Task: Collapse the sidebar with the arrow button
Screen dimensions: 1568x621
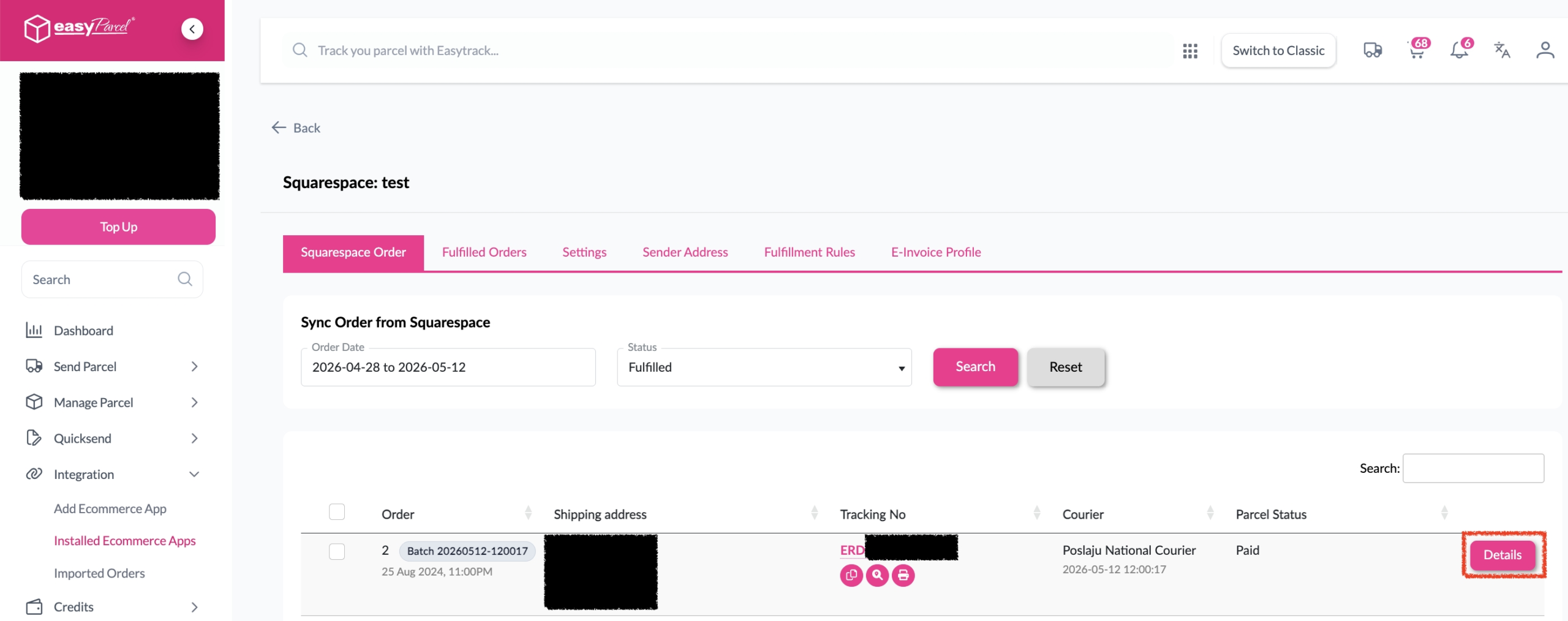Action: [192, 29]
